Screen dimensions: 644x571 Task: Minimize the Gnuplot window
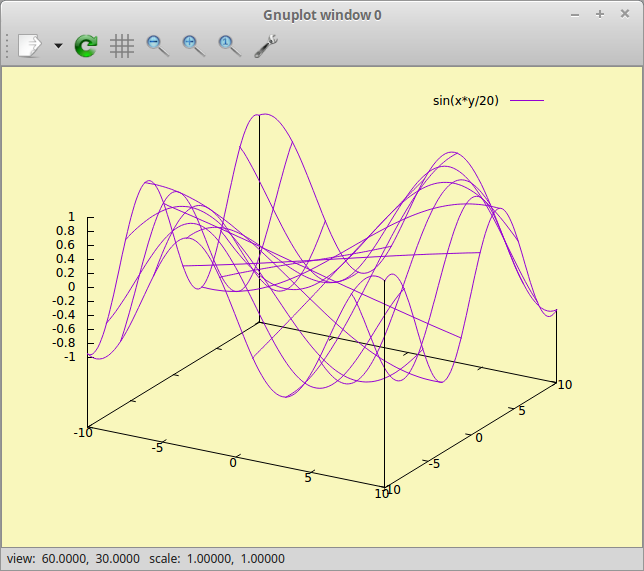pyautogui.click(x=575, y=14)
